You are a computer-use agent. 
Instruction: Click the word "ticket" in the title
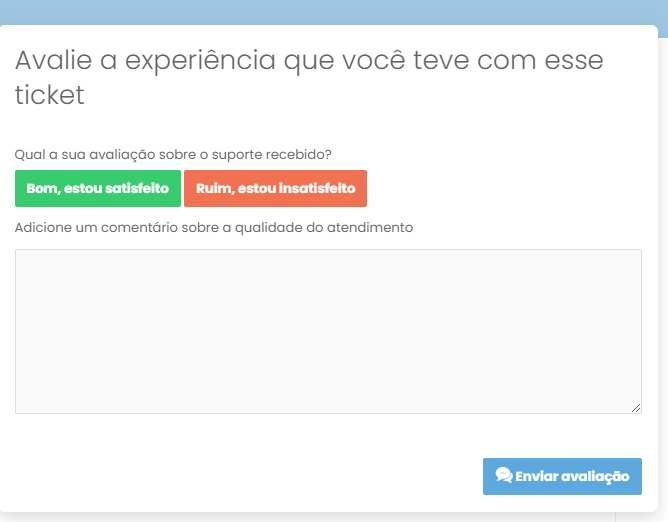coord(50,95)
